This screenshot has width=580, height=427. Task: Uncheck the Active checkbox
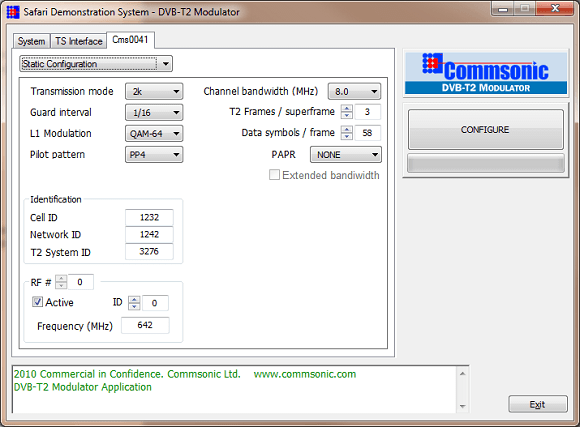[x=37, y=302]
